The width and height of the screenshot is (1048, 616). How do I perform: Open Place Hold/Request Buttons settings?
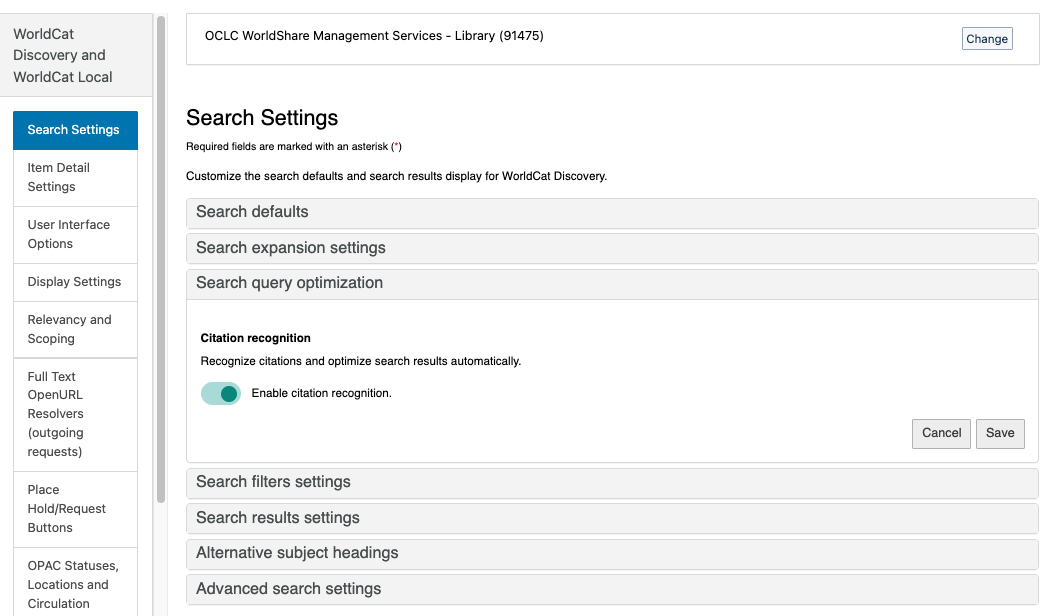point(76,509)
